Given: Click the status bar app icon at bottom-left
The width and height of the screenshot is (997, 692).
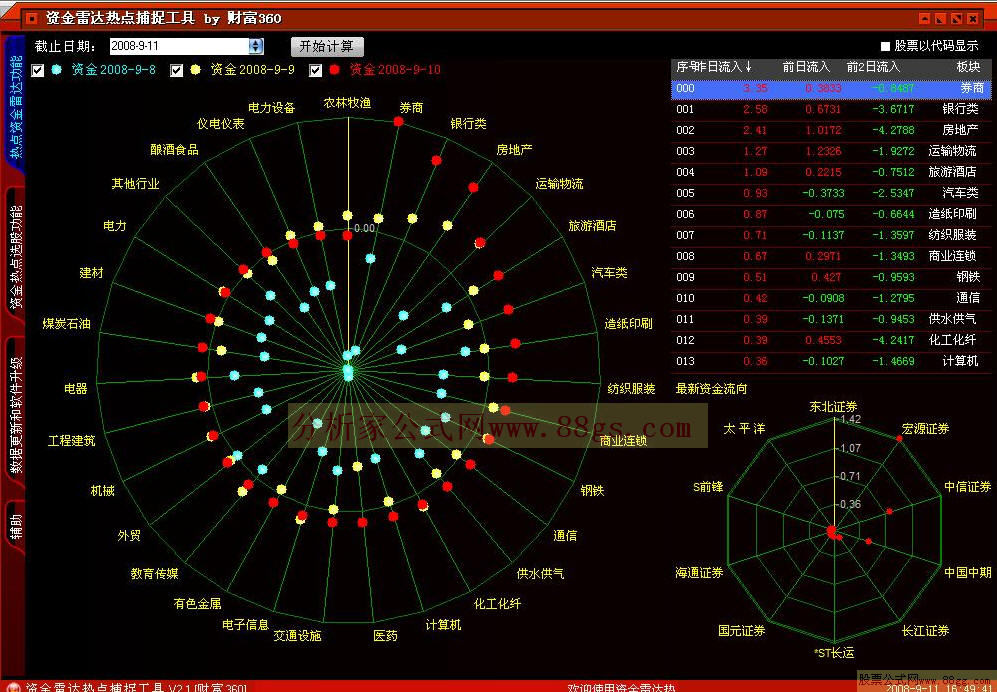Looking at the screenshot, I should (x=13, y=688).
